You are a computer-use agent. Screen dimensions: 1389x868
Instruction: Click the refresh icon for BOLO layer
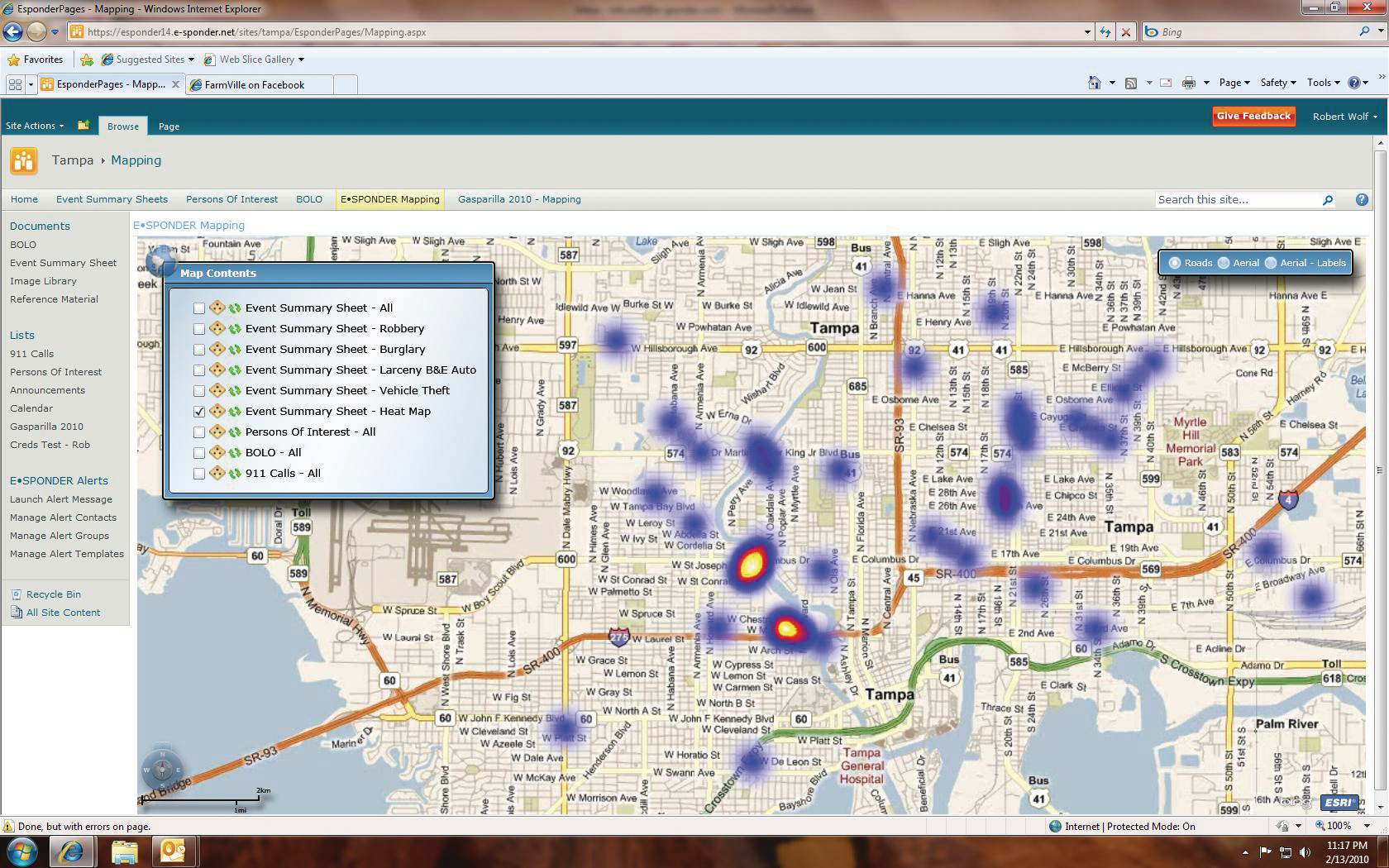tap(235, 453)
